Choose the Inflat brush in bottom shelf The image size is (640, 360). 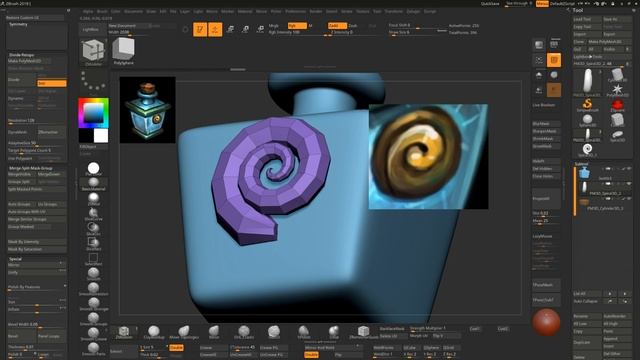coord(333,332)
